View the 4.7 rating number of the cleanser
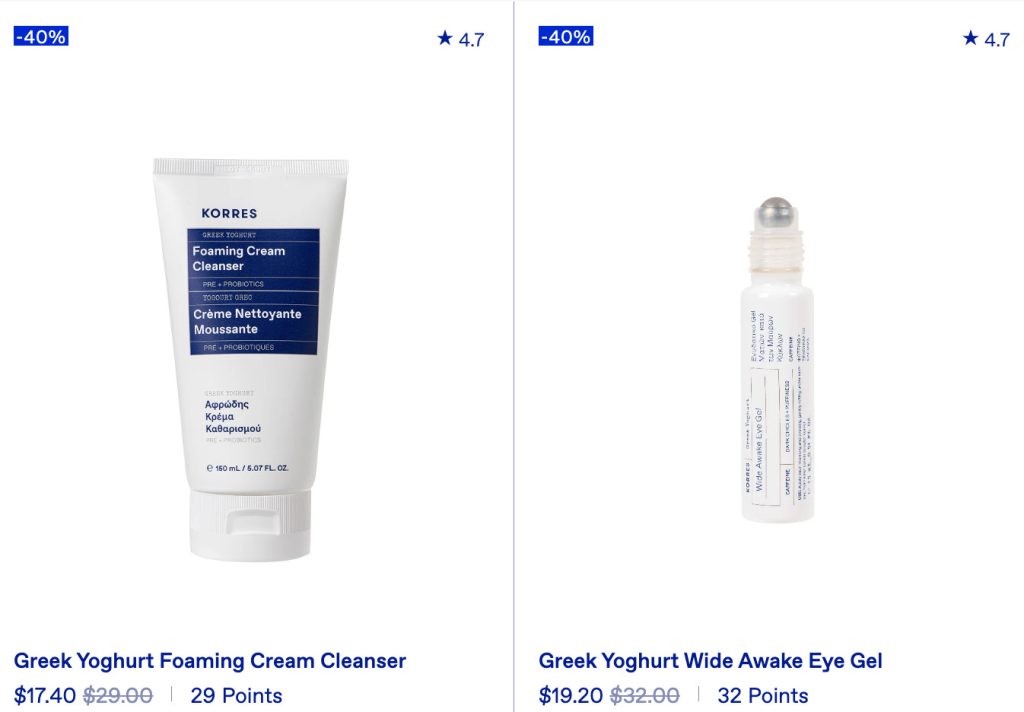Viewport: 1024px width, 712px height. pos(472,40)
